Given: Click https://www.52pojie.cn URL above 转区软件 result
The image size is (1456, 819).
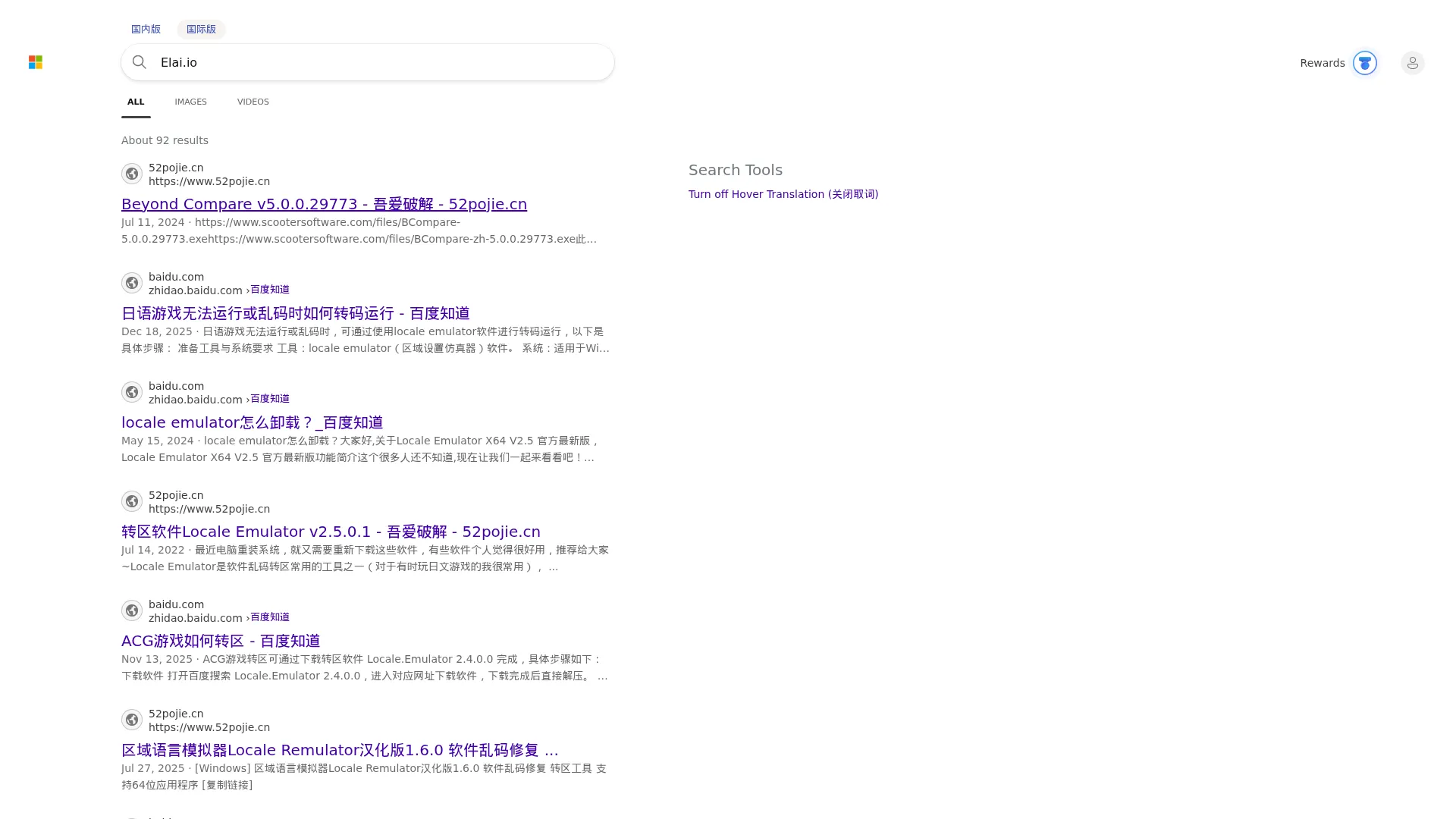Looking at the screenshot, I should click(209, 509).
